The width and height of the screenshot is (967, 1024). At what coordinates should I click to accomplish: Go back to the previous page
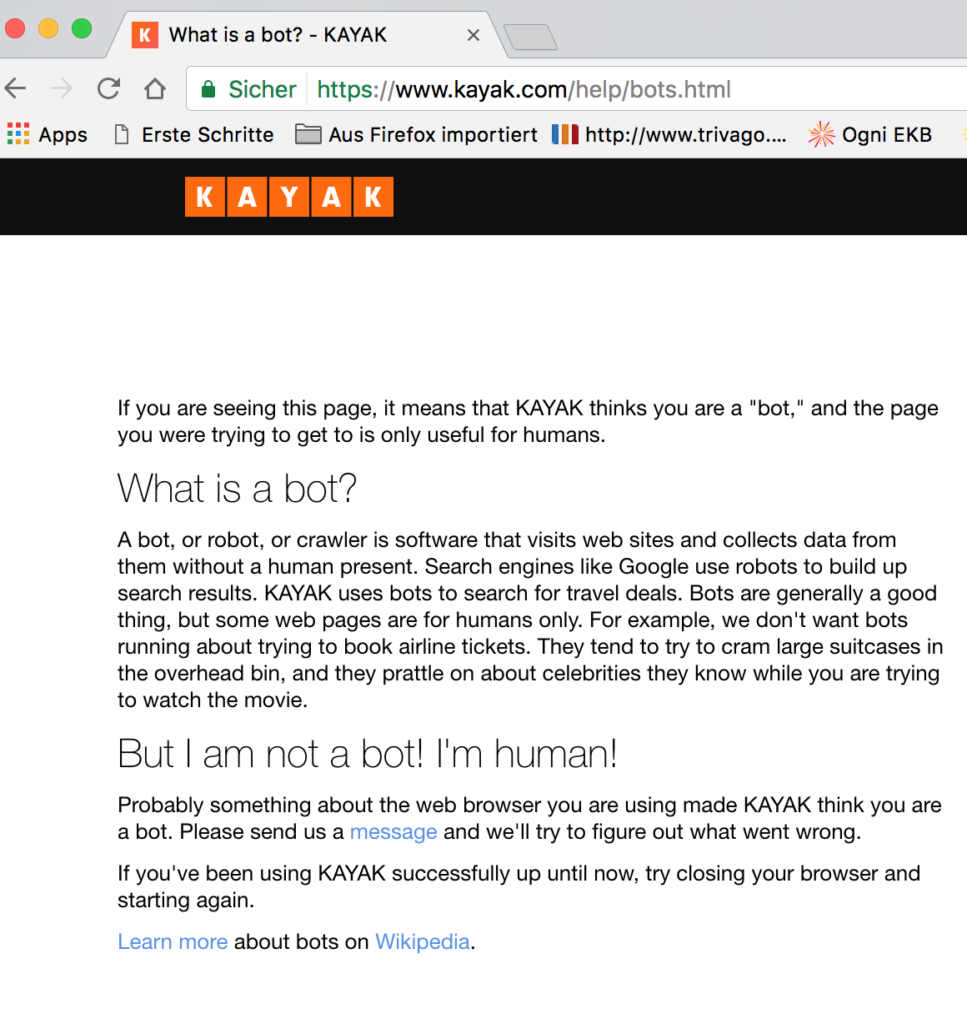[x=16, y=88]
